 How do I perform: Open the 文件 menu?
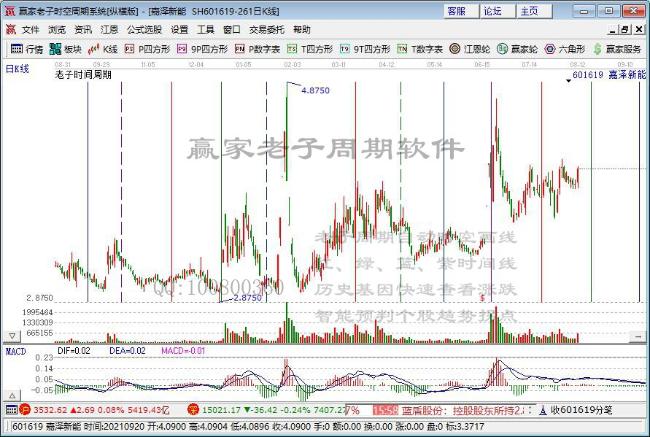pyautogui.click(x=30, y=30)
